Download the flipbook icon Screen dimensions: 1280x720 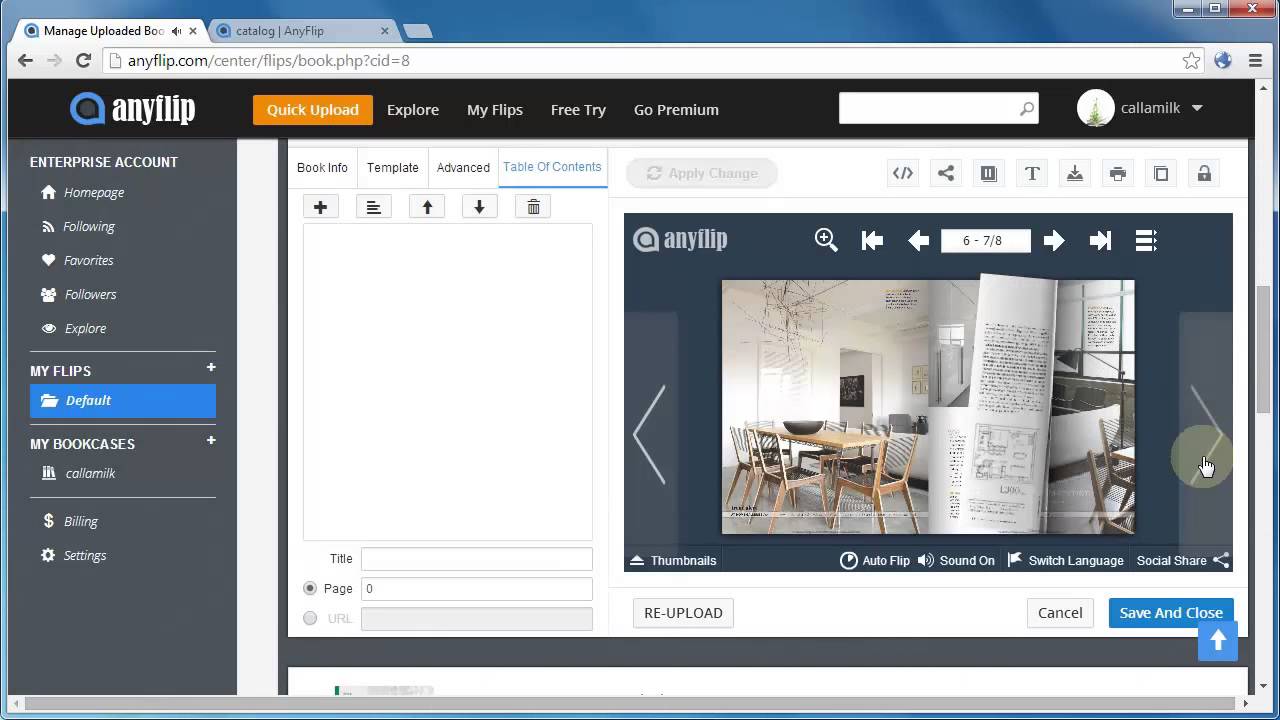pyautogui.click(x=1075, y=173)
